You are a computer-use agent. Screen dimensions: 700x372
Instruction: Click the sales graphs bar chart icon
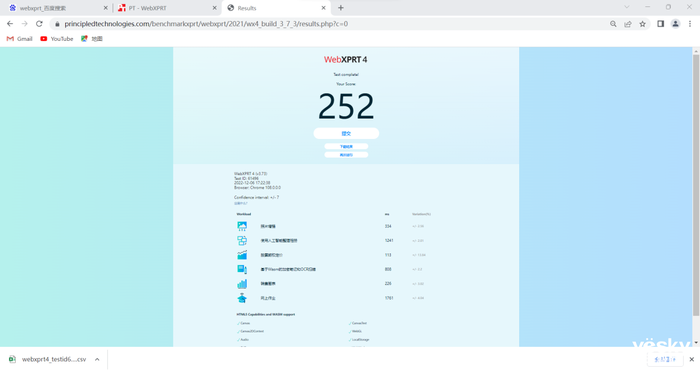click(242, 284)
